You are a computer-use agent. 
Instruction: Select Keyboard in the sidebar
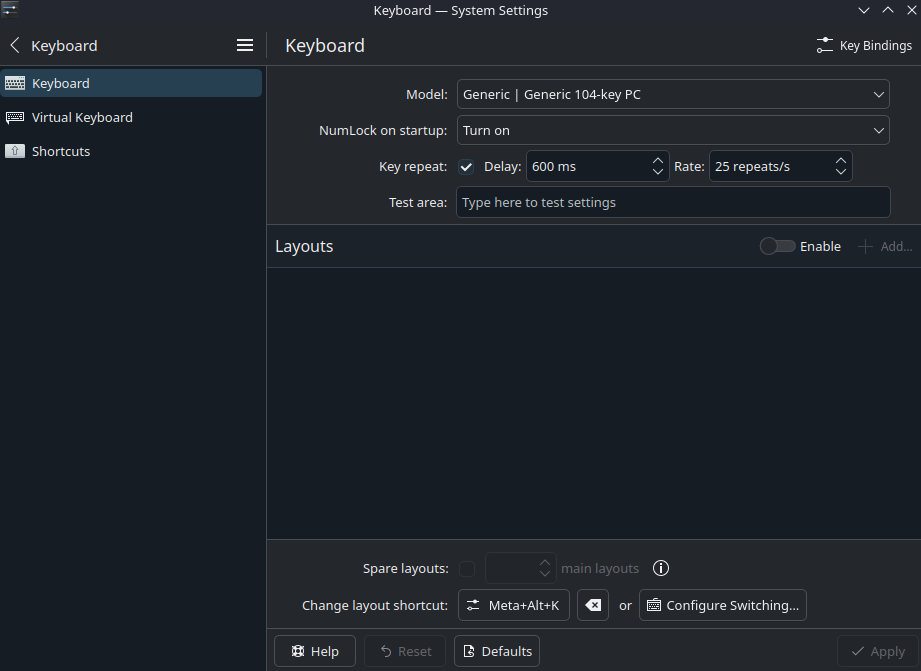click(x=131, y=83)
